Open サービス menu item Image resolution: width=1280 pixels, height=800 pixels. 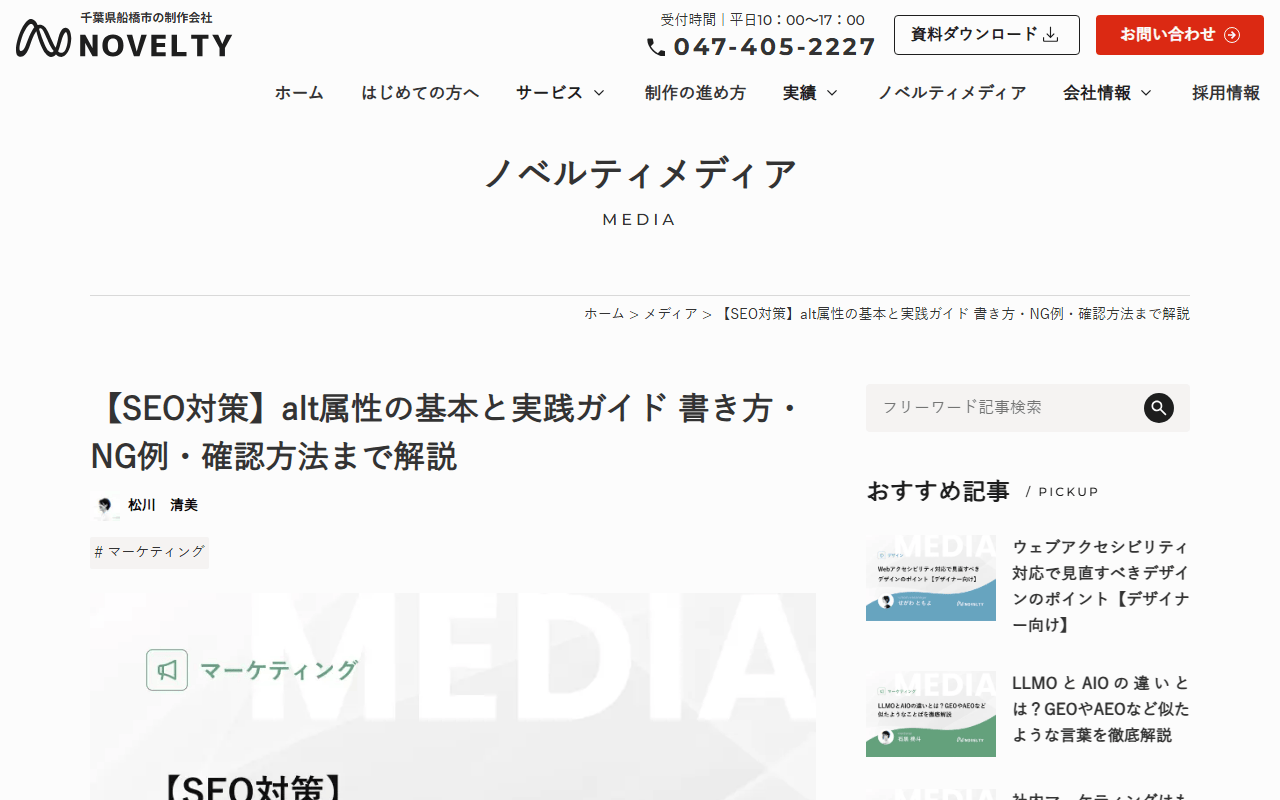click(549, 93)
